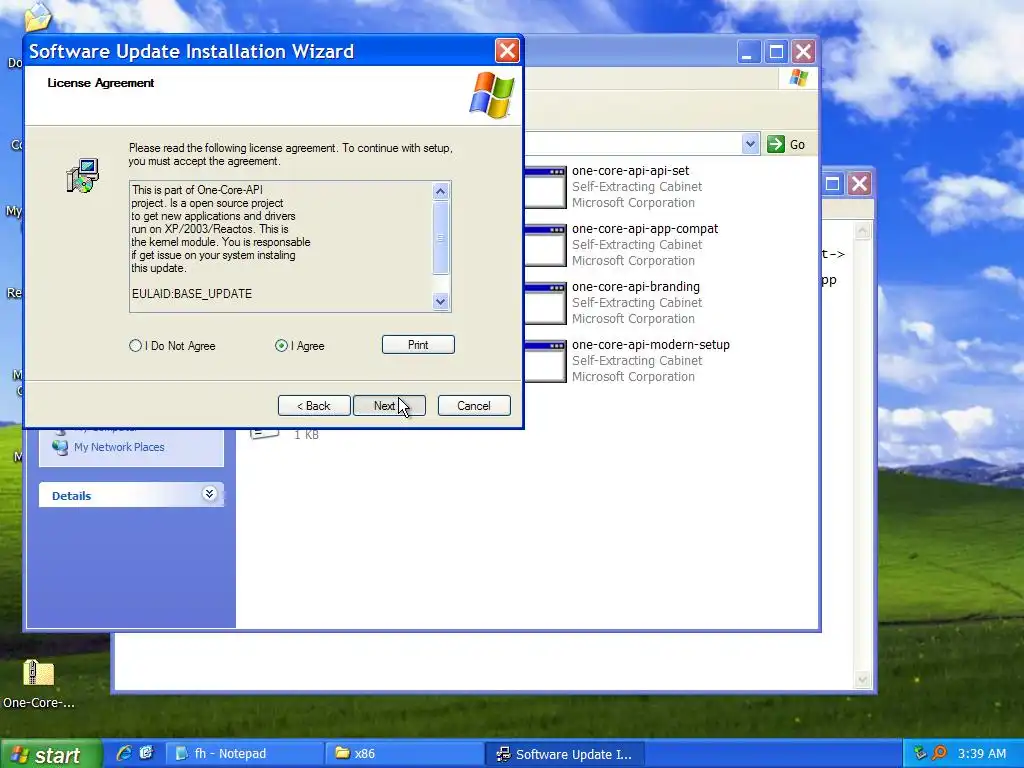
Task: Click the orange magnifier tray icon
Action: pyautogui.click(x=939, y=754)
